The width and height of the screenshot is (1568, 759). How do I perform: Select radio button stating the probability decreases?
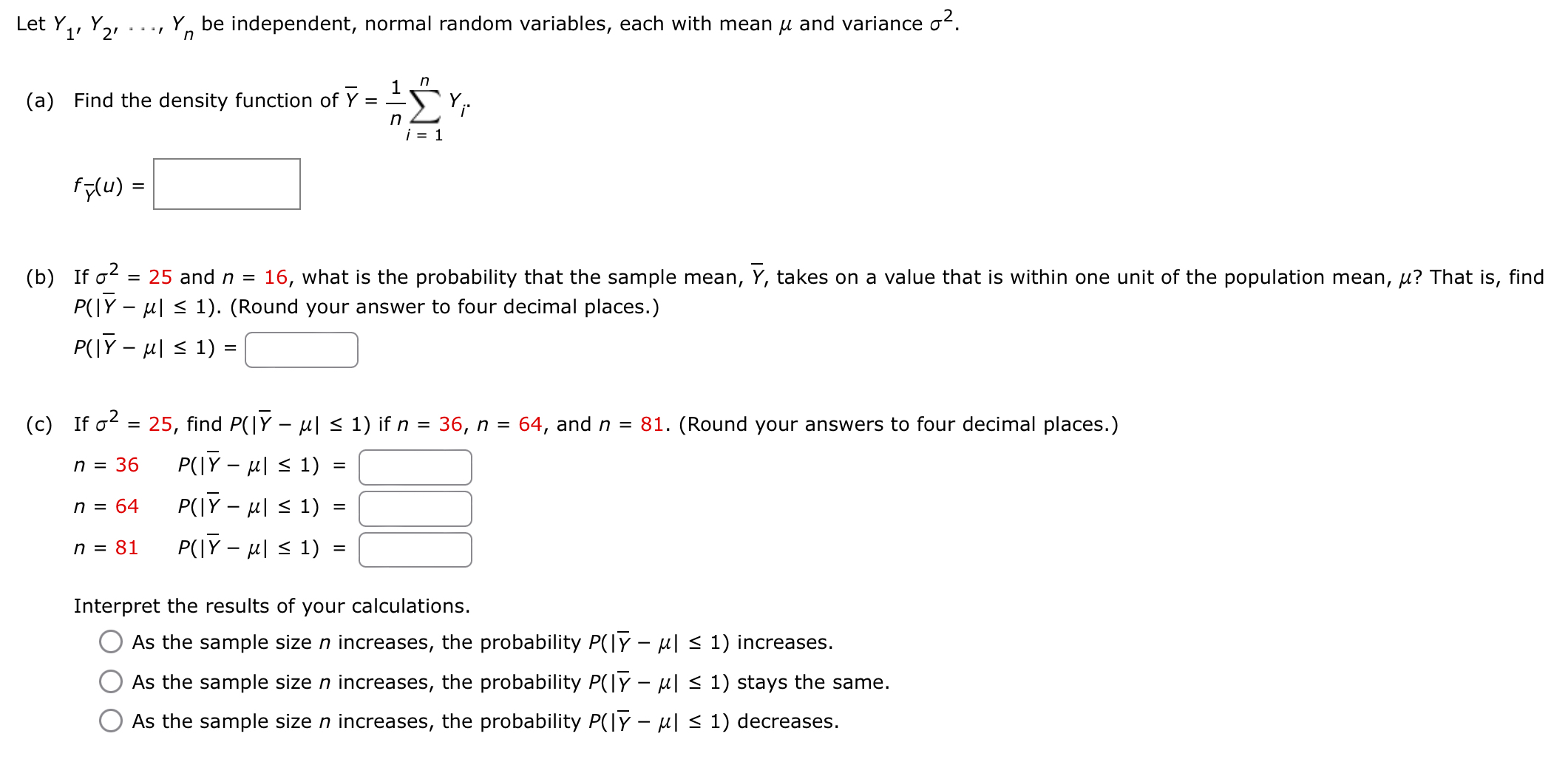pos(111,721)
